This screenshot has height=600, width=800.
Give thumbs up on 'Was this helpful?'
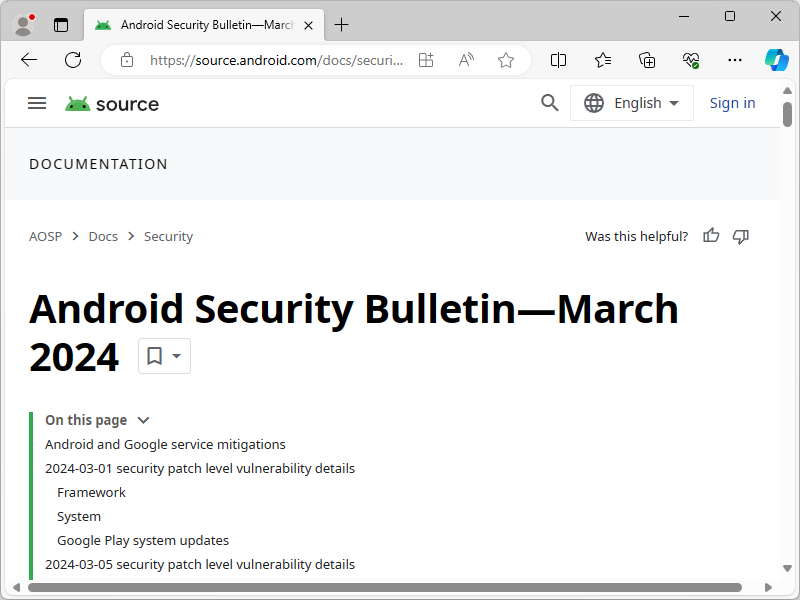tap(711, 236)
